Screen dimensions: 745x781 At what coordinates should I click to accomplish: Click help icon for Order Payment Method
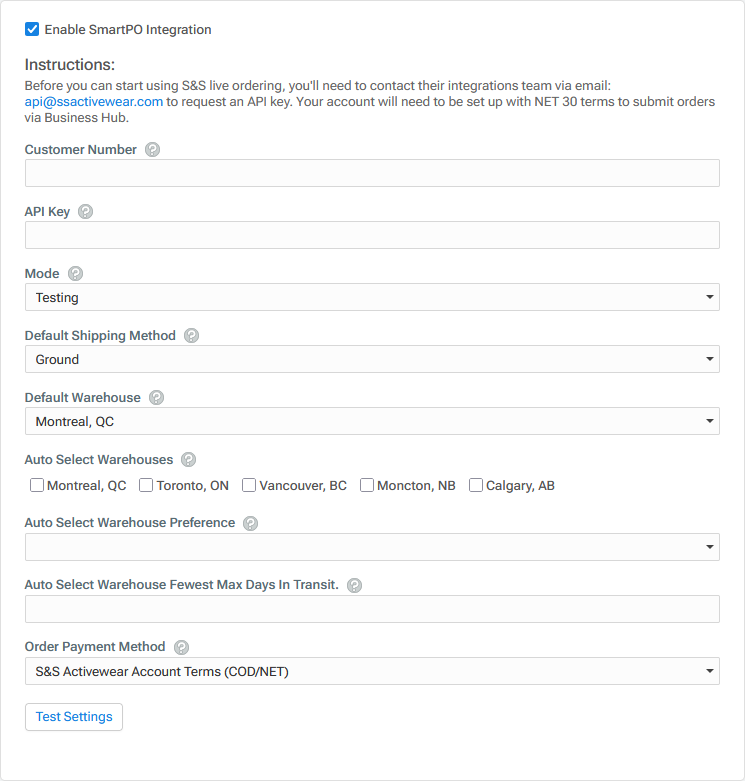[181, 647]
